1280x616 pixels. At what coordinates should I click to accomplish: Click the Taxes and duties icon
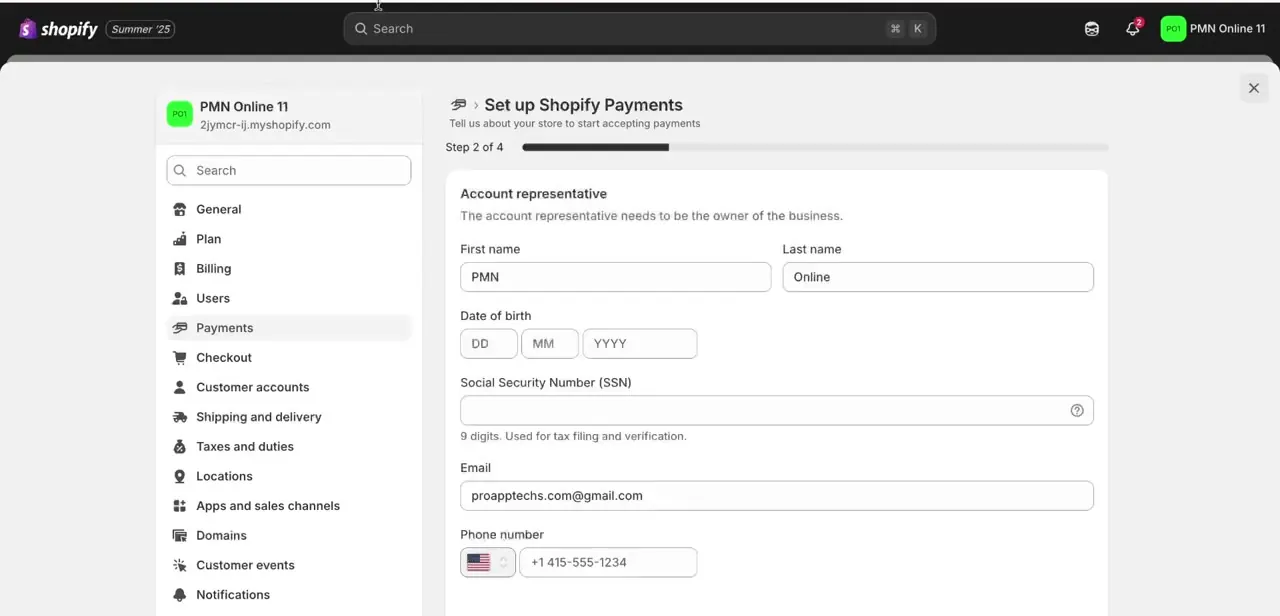point(180,447)
